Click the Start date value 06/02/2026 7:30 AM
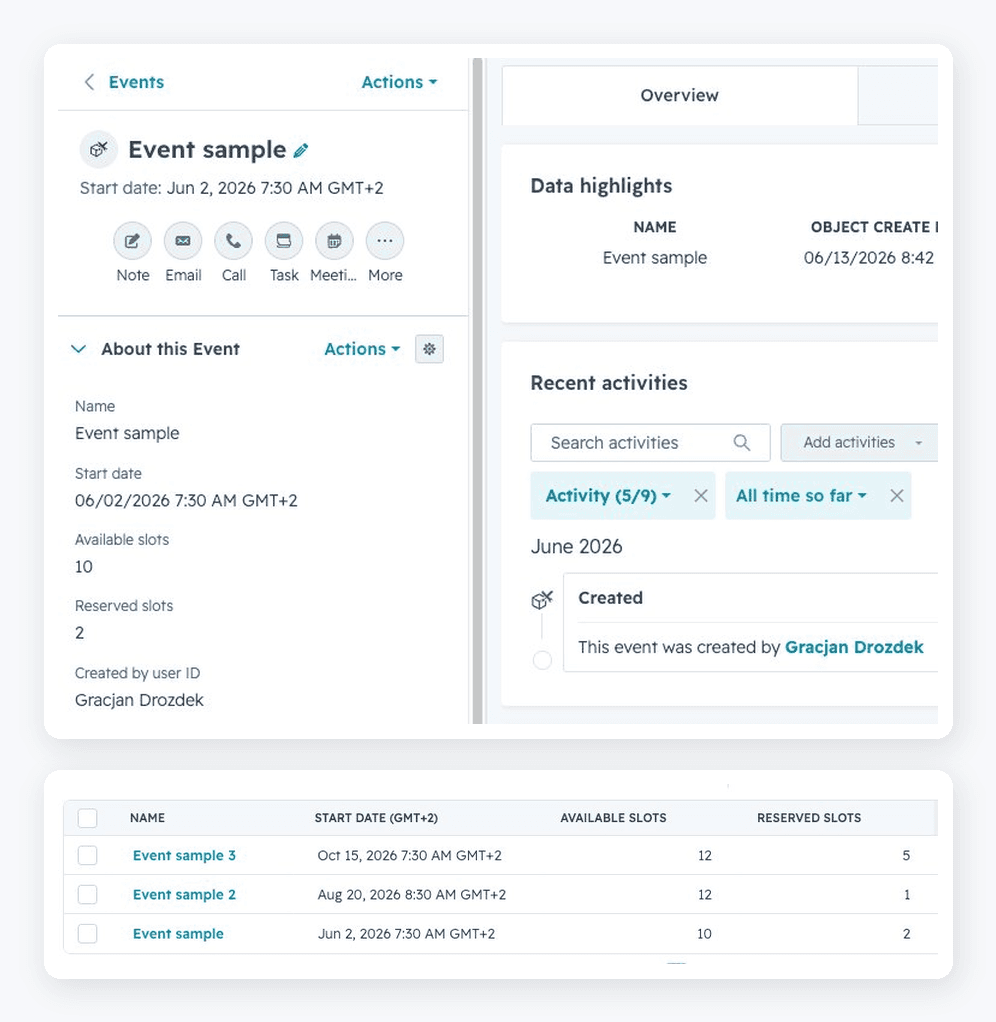 pos(186,501)
